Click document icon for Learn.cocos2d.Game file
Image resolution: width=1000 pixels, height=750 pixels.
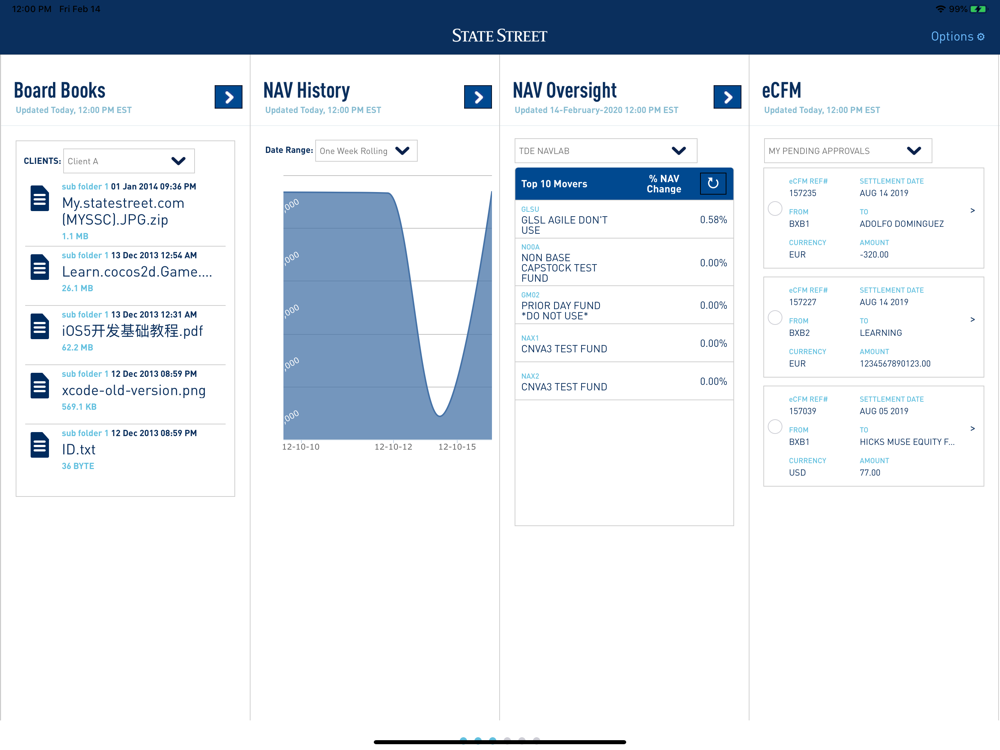[x=40, y=267]
